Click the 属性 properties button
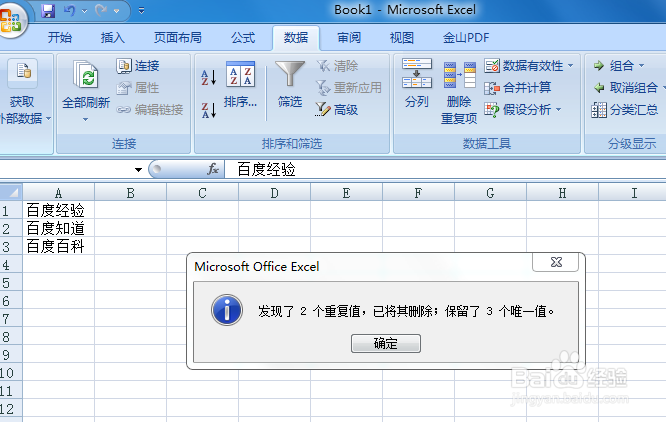 tap(138, 87)
